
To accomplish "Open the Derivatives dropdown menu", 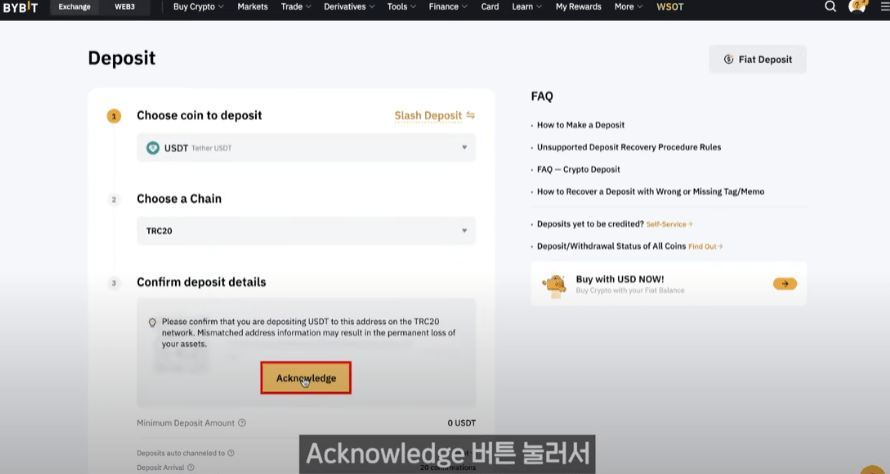I will click(349, 7).
